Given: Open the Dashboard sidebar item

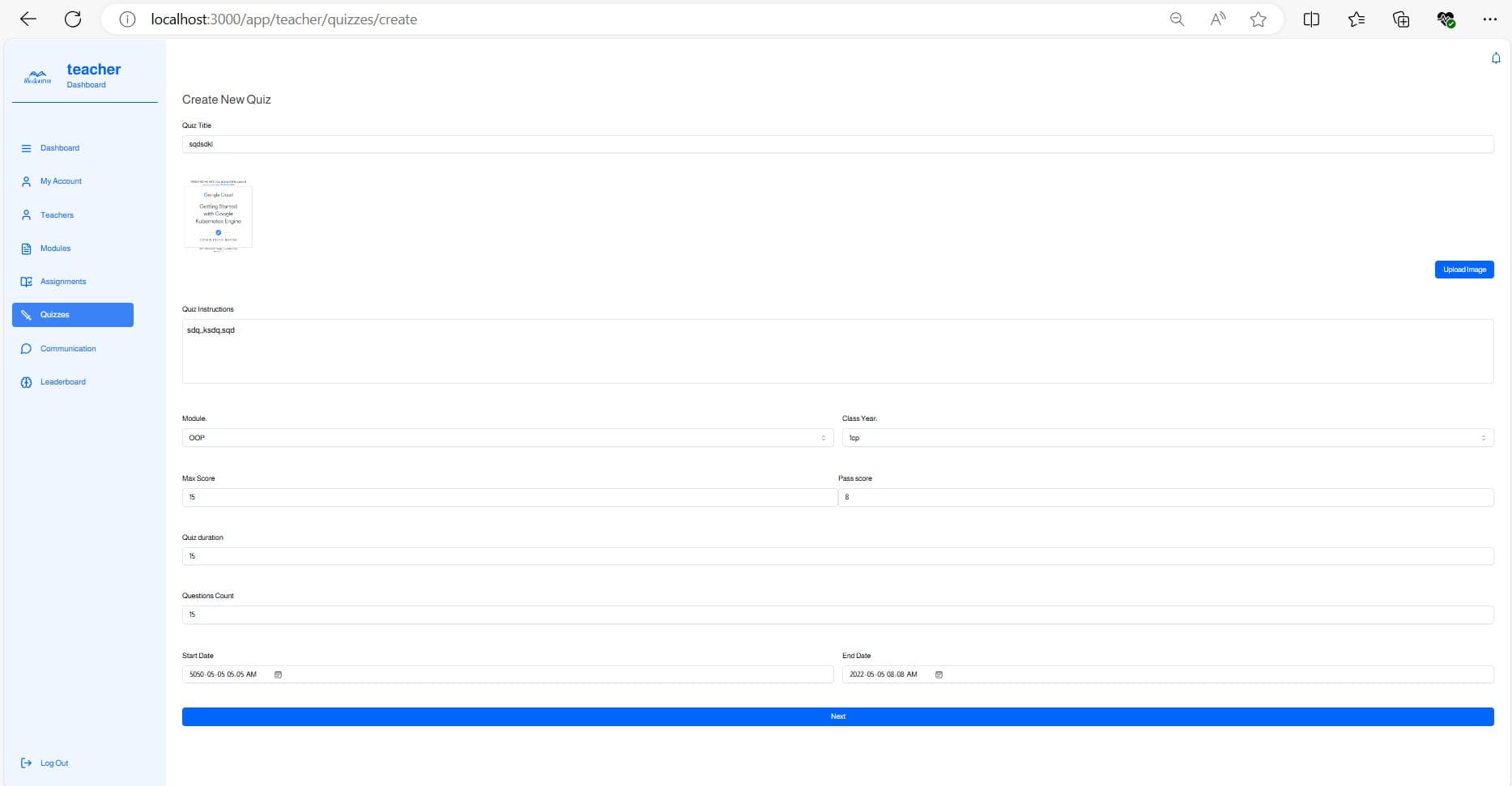Looking at the screenshot, I should [60, 148].
